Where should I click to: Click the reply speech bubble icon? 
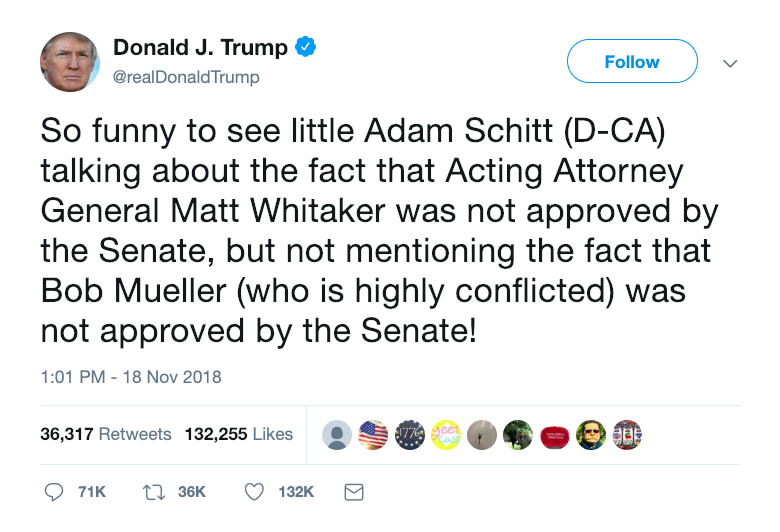coord(54,492)
